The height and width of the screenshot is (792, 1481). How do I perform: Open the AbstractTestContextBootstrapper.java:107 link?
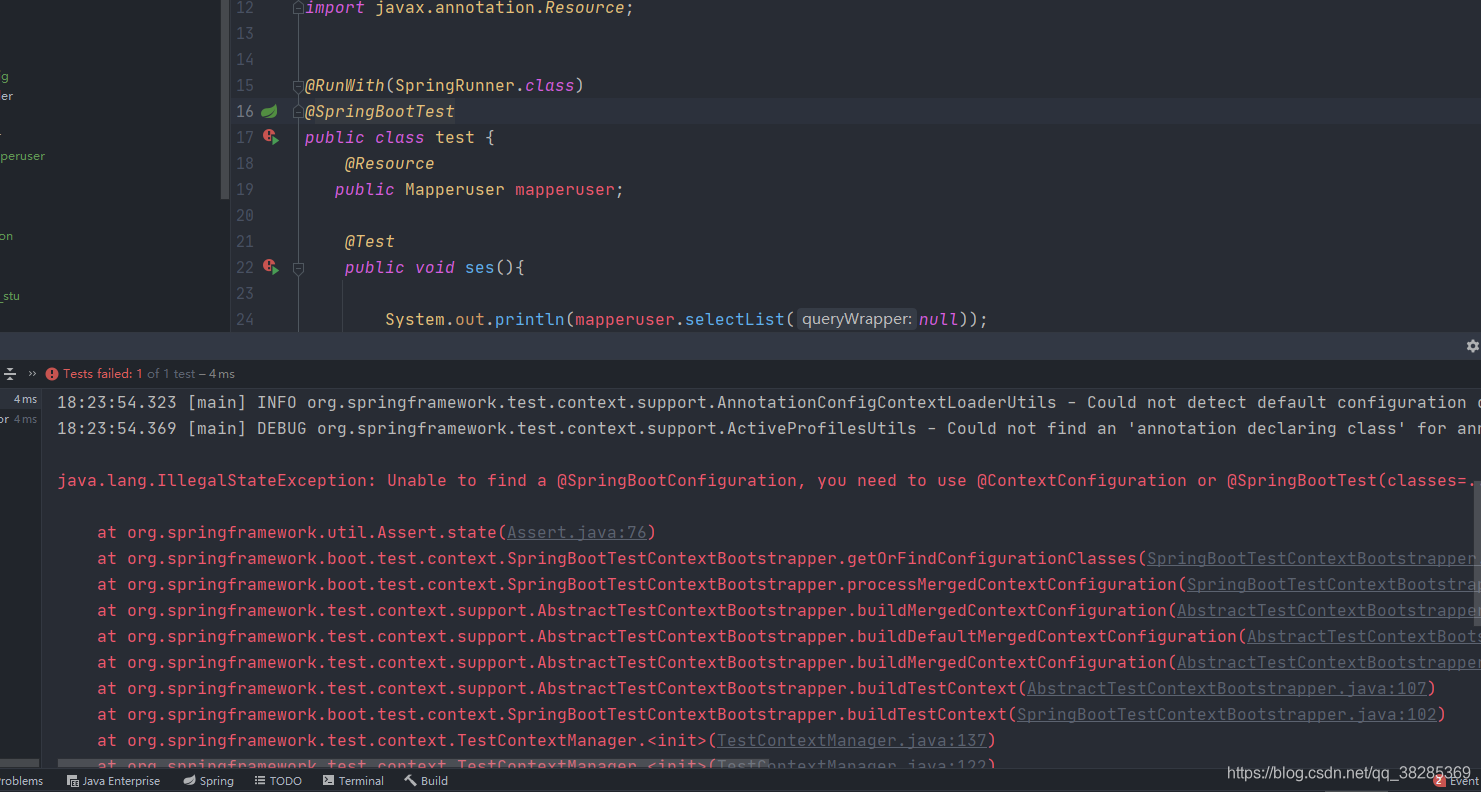pyautogui.click(x=1226, y=689)
